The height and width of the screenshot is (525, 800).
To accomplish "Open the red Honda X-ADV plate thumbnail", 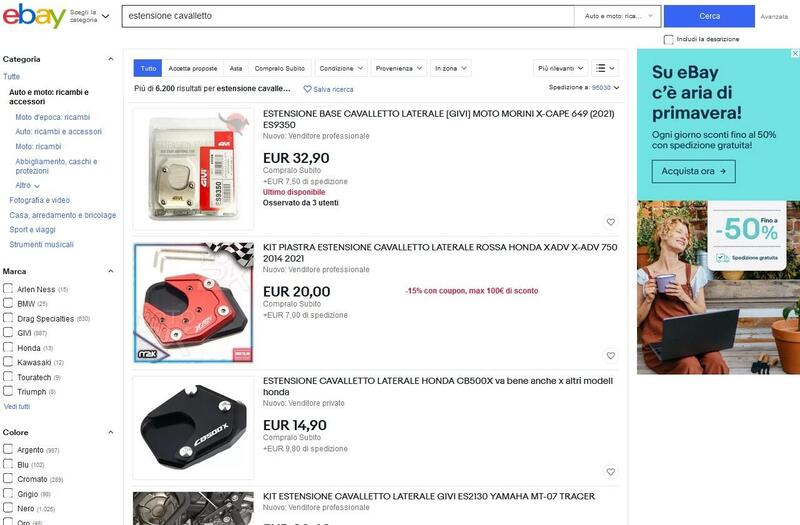I will (x=193, y=303).
